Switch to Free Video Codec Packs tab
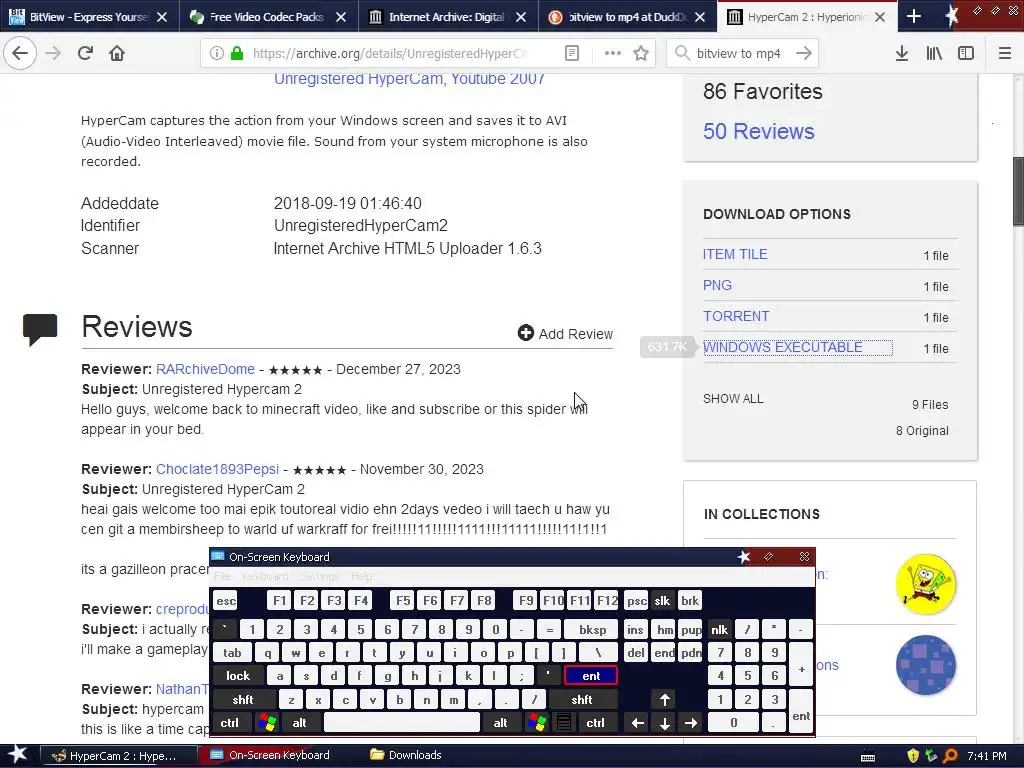The image size is (1024, 768). coord(266,17)
